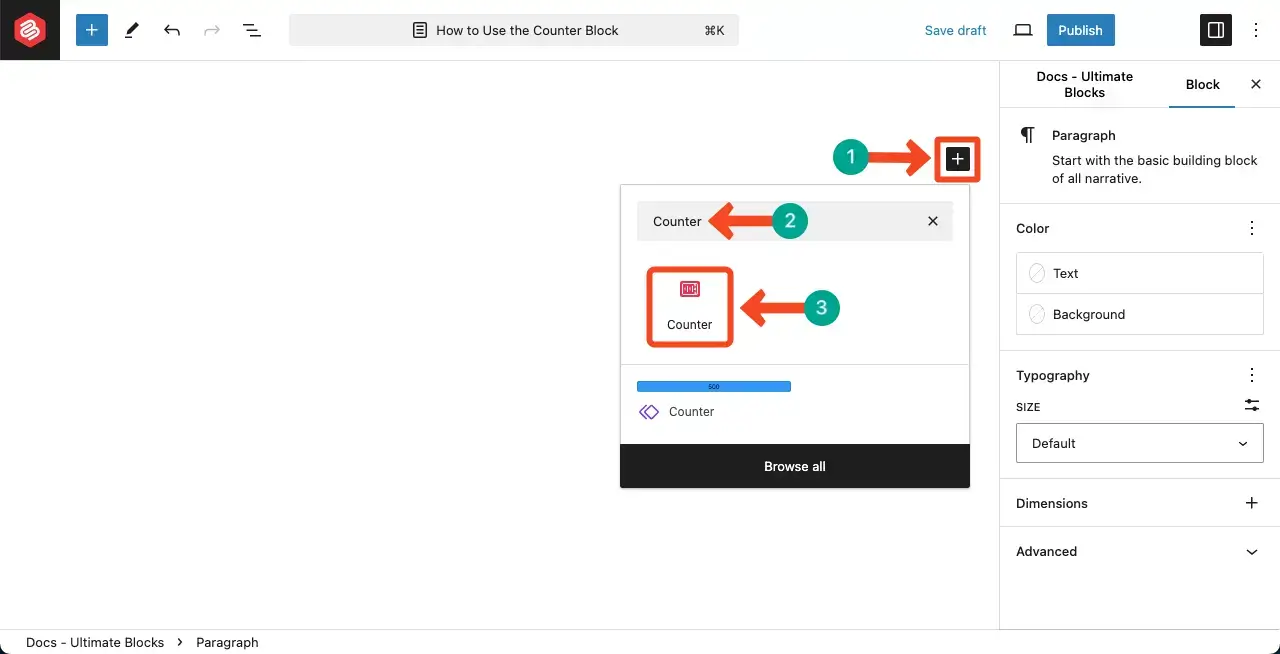Add a Dimensions option with plus
The width and height of the screenshot is (1280, 654).
tap(1251, 503)
